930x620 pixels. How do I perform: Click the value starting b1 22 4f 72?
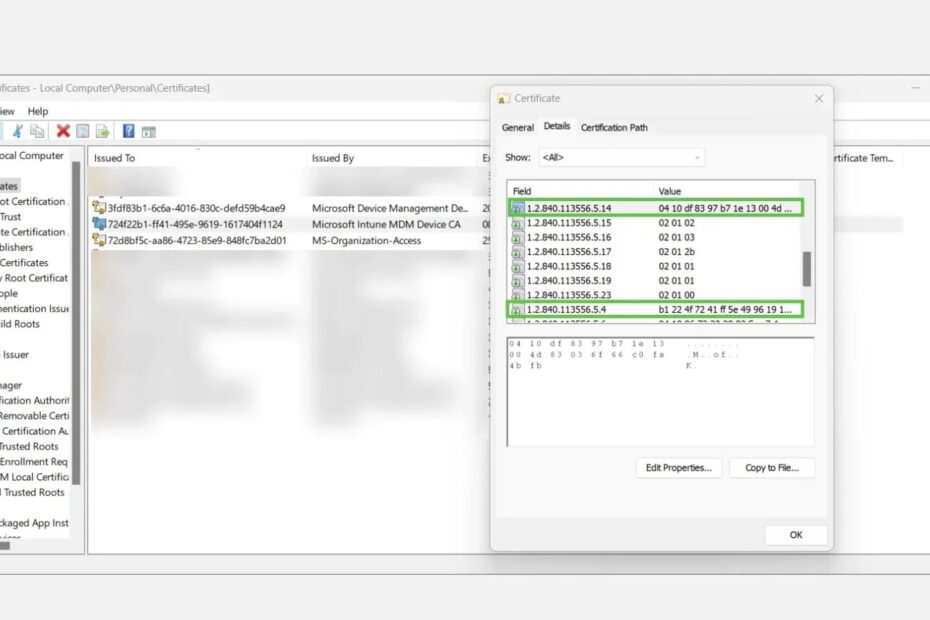(x=725, y=310)
